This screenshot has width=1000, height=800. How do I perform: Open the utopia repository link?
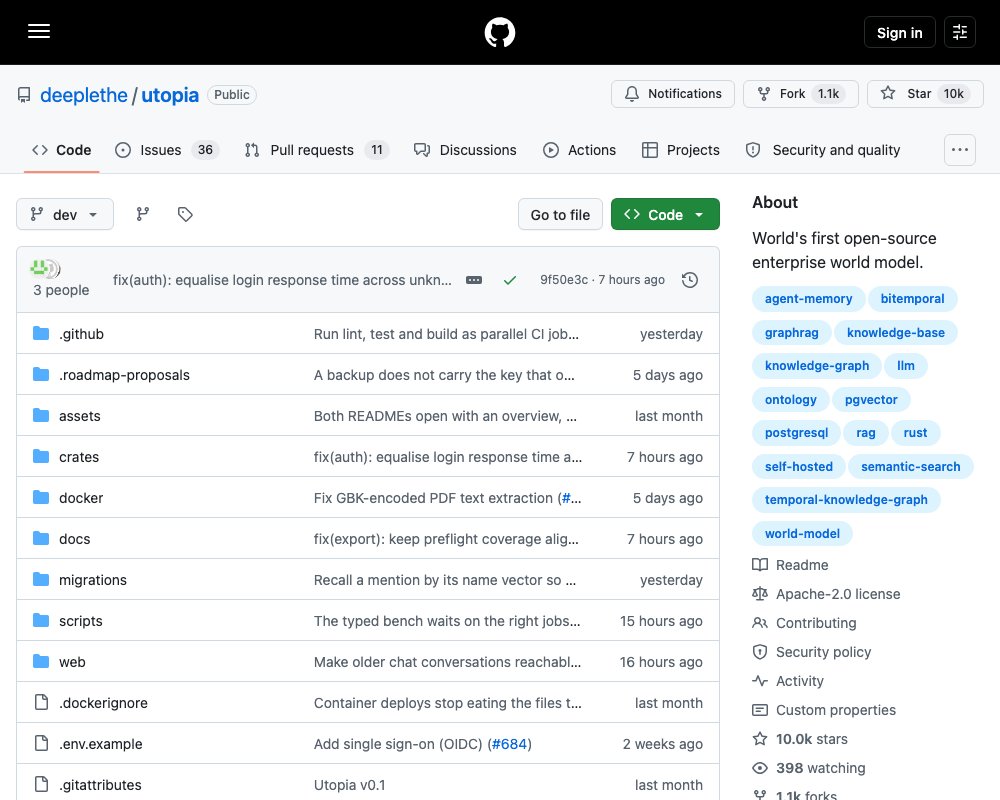(x=170, y=95)
